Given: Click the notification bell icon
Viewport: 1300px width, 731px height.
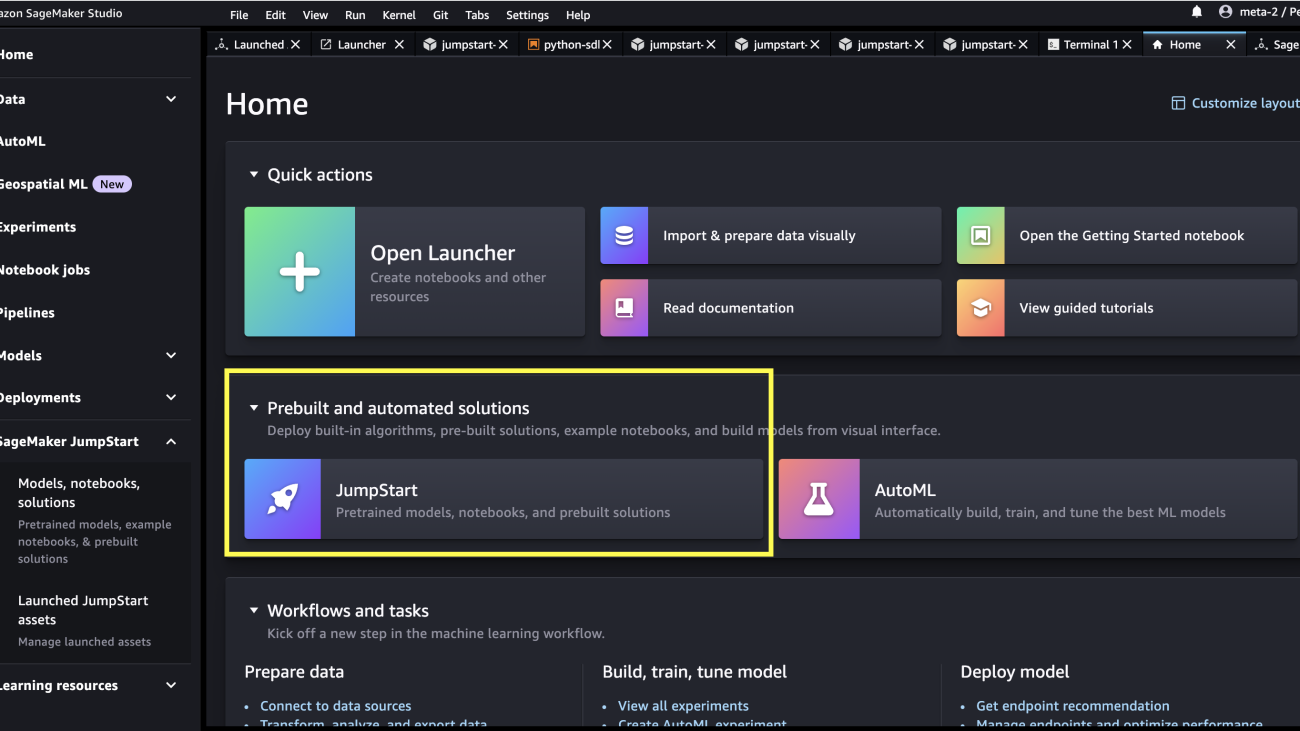Looking at the screenshot, I should coord(1197,12).
